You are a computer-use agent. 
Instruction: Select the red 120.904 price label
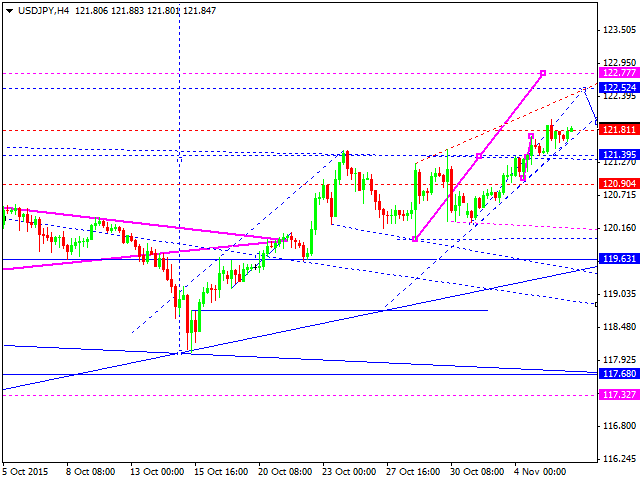619,184
